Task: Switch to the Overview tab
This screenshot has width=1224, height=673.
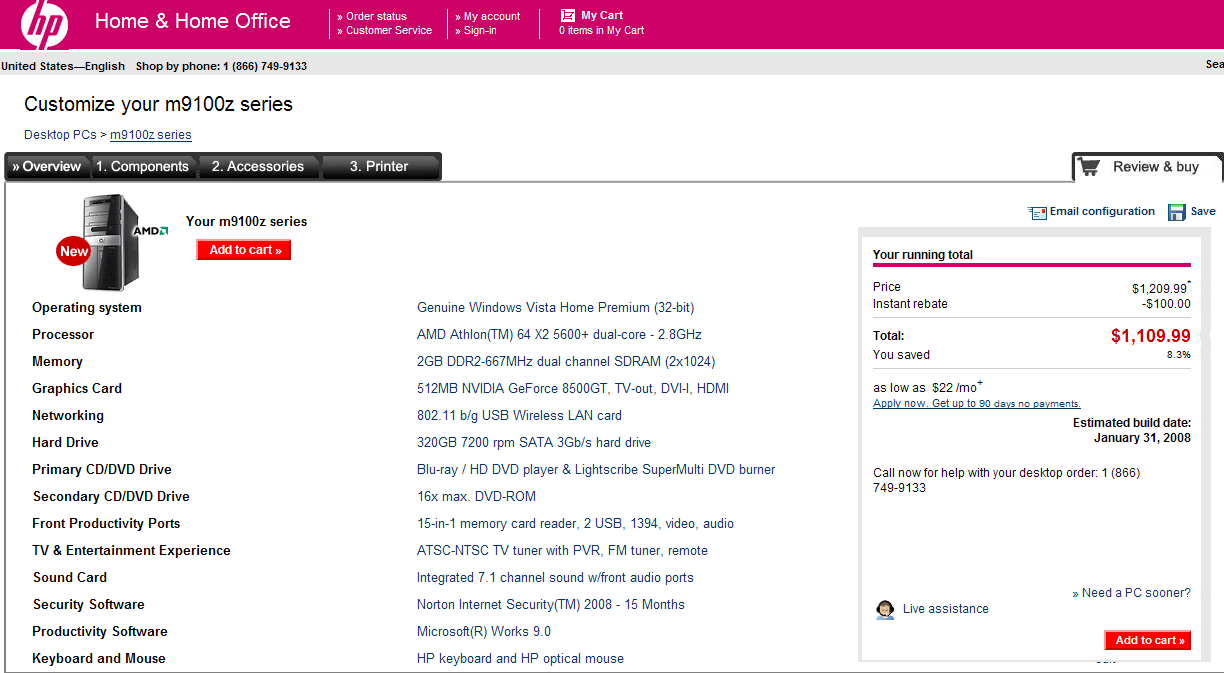Action: tap(47, 167)
